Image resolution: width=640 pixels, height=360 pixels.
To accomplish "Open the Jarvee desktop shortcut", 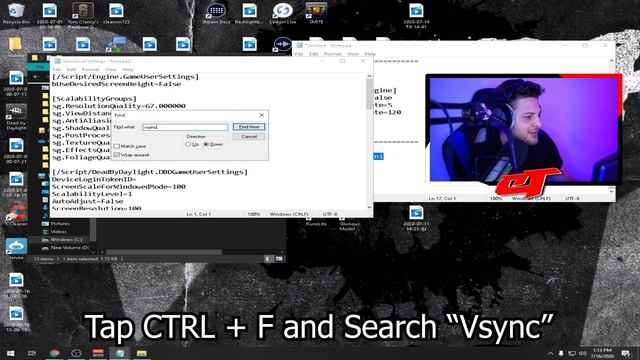I will tap(16, 249).
